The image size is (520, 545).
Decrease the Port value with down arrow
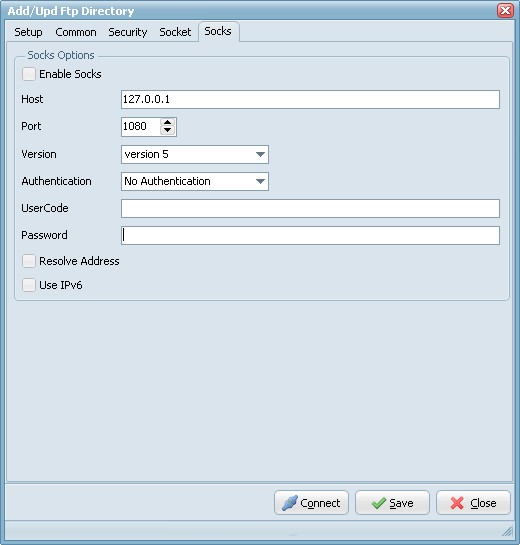coord(168,131)
